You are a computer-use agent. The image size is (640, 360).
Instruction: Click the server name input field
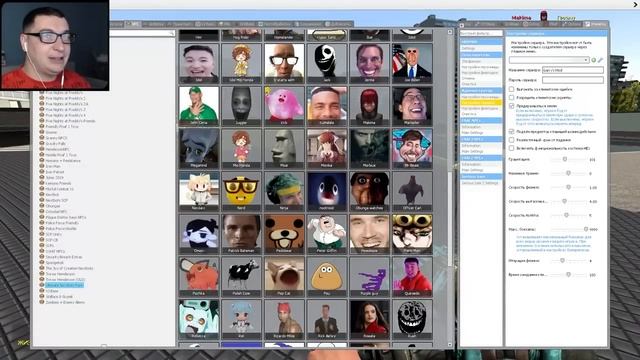point(573,70)
